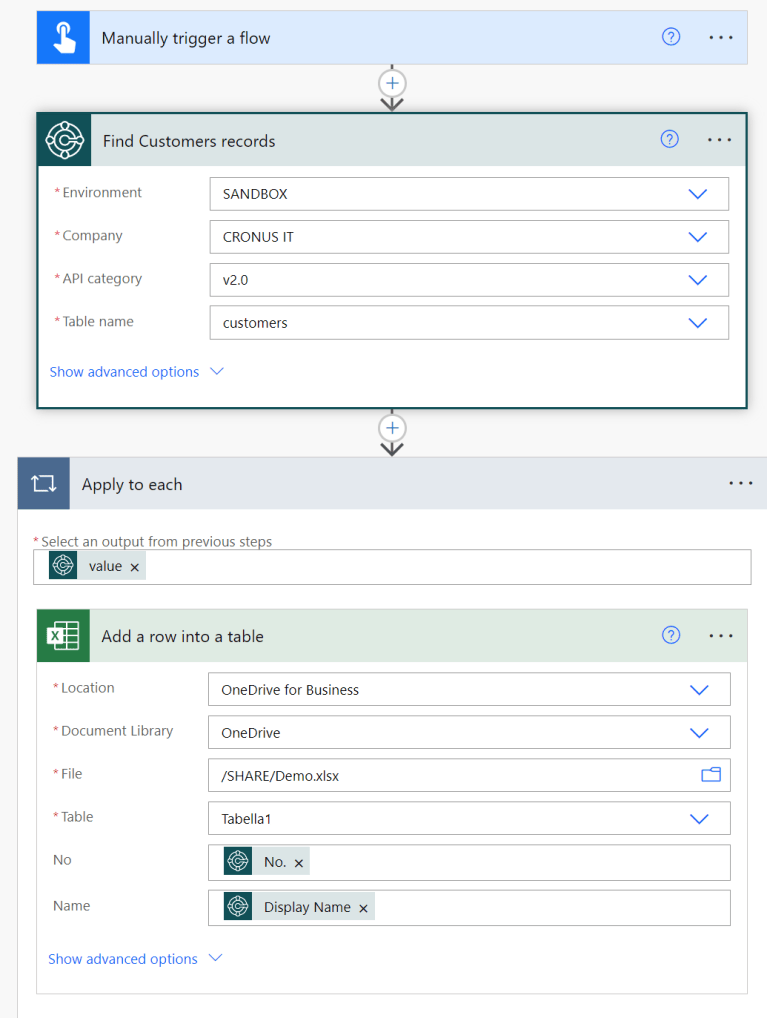The width and height of the screenshot is (767, 1018).
Task: Open help for Manually trigger a flow
Action: pyautogui.click(x=671, y=37)
